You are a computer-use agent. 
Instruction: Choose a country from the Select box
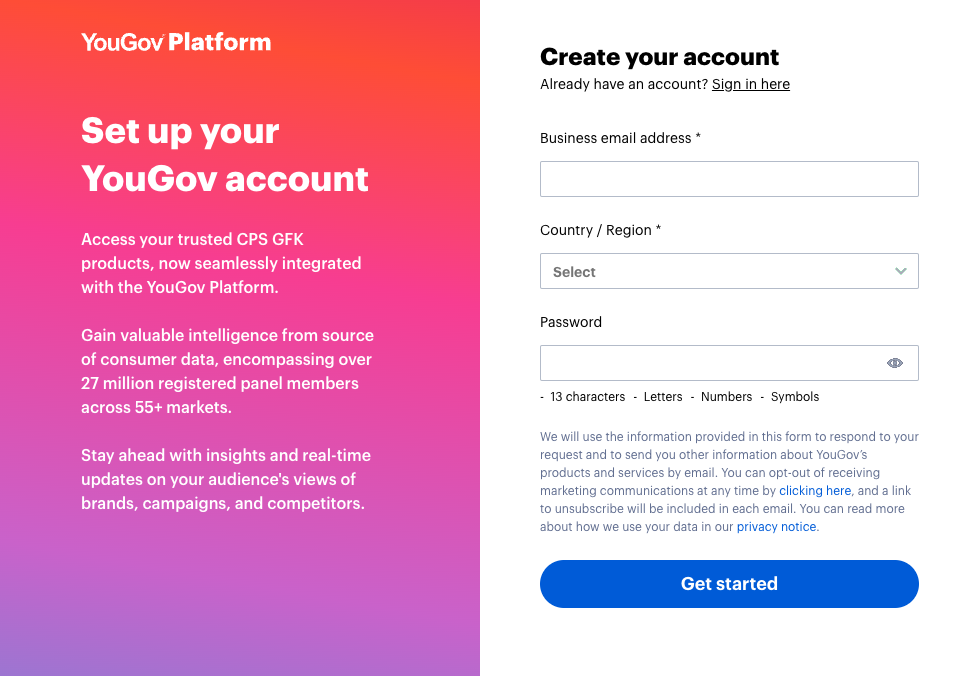point(729,271)
